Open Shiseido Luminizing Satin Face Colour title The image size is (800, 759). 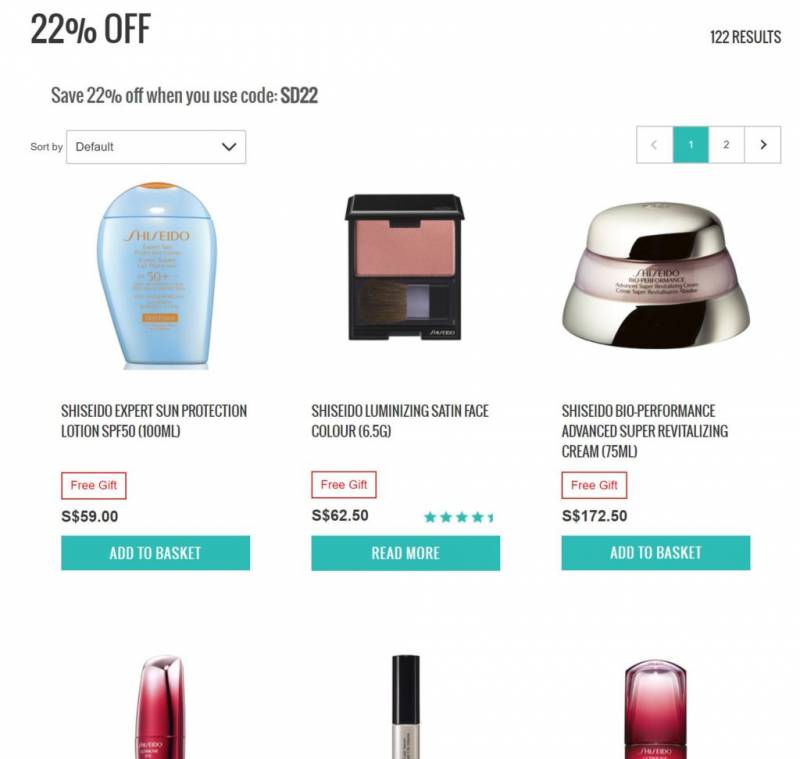pyautogui.click(x=400, y=421)
